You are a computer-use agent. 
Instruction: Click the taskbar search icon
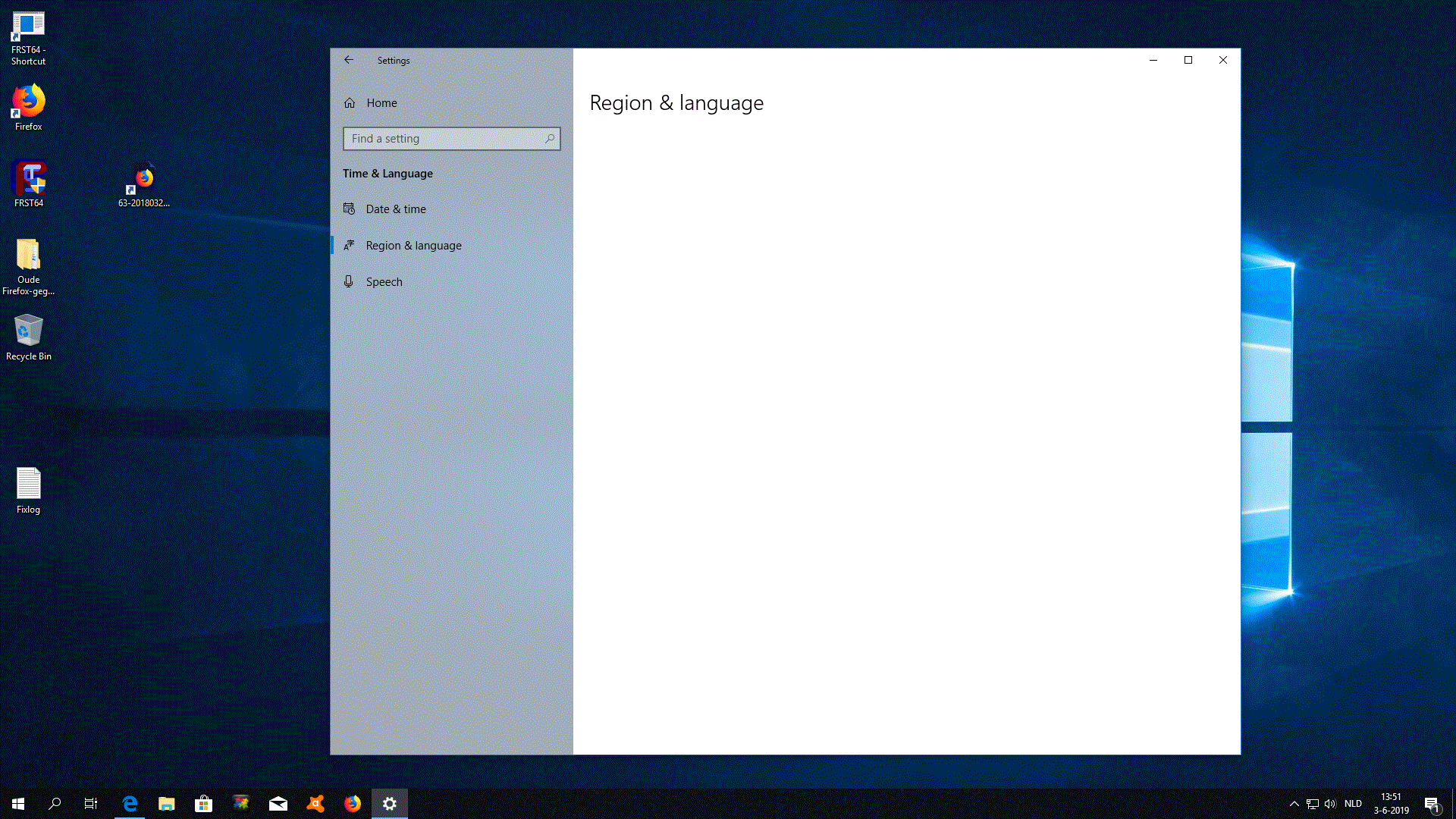pyautogui.click(x=55, y=804)
